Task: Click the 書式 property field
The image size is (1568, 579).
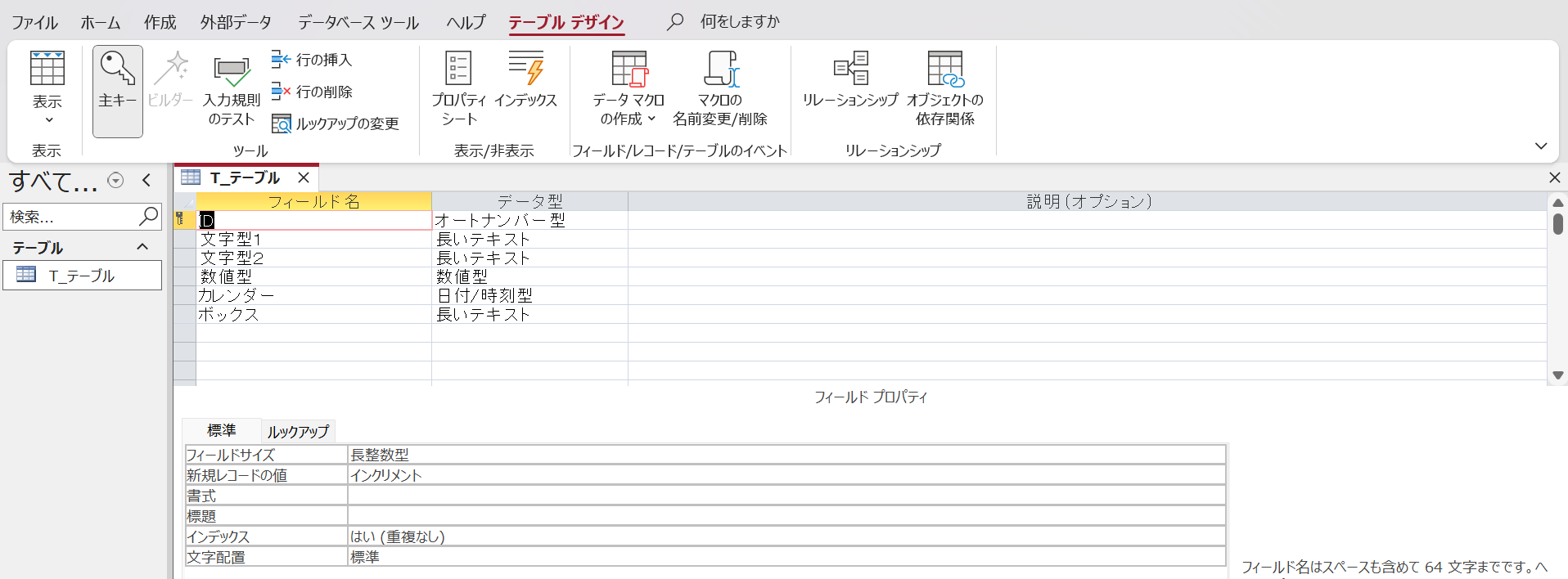Action: click(786, 496)
